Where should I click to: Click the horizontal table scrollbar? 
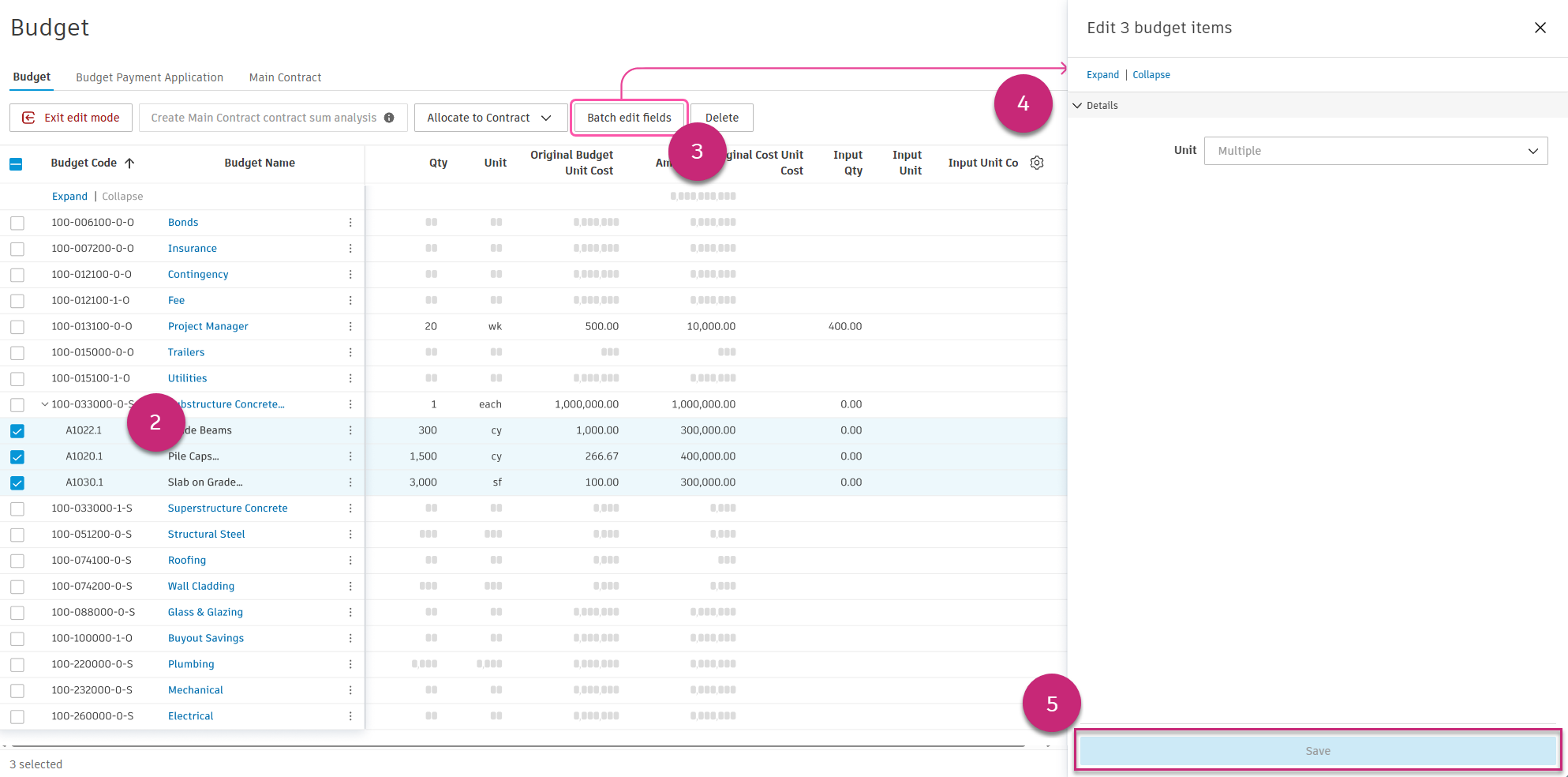(518, 745)
